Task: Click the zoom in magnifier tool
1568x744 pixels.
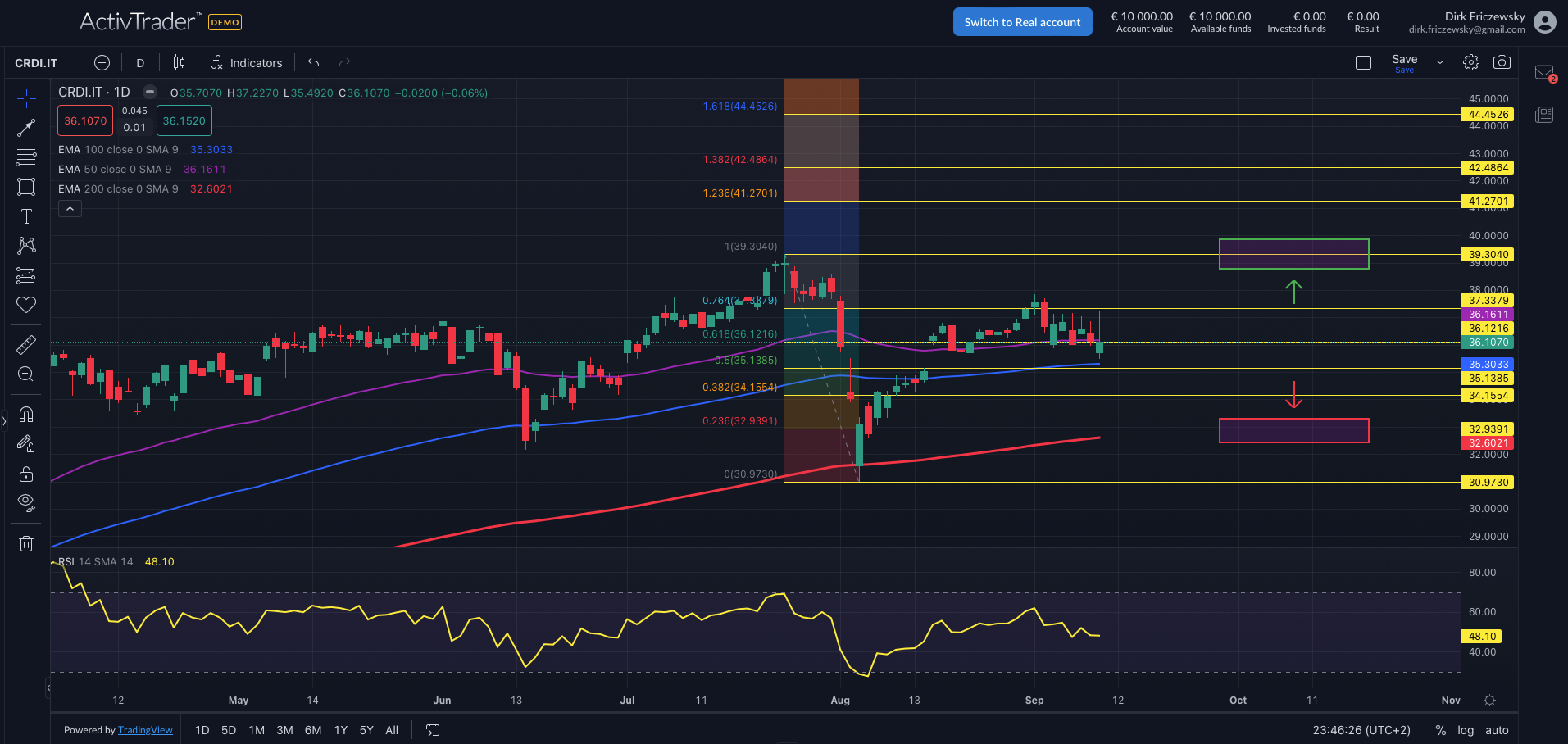Action: tap(26, 374)
